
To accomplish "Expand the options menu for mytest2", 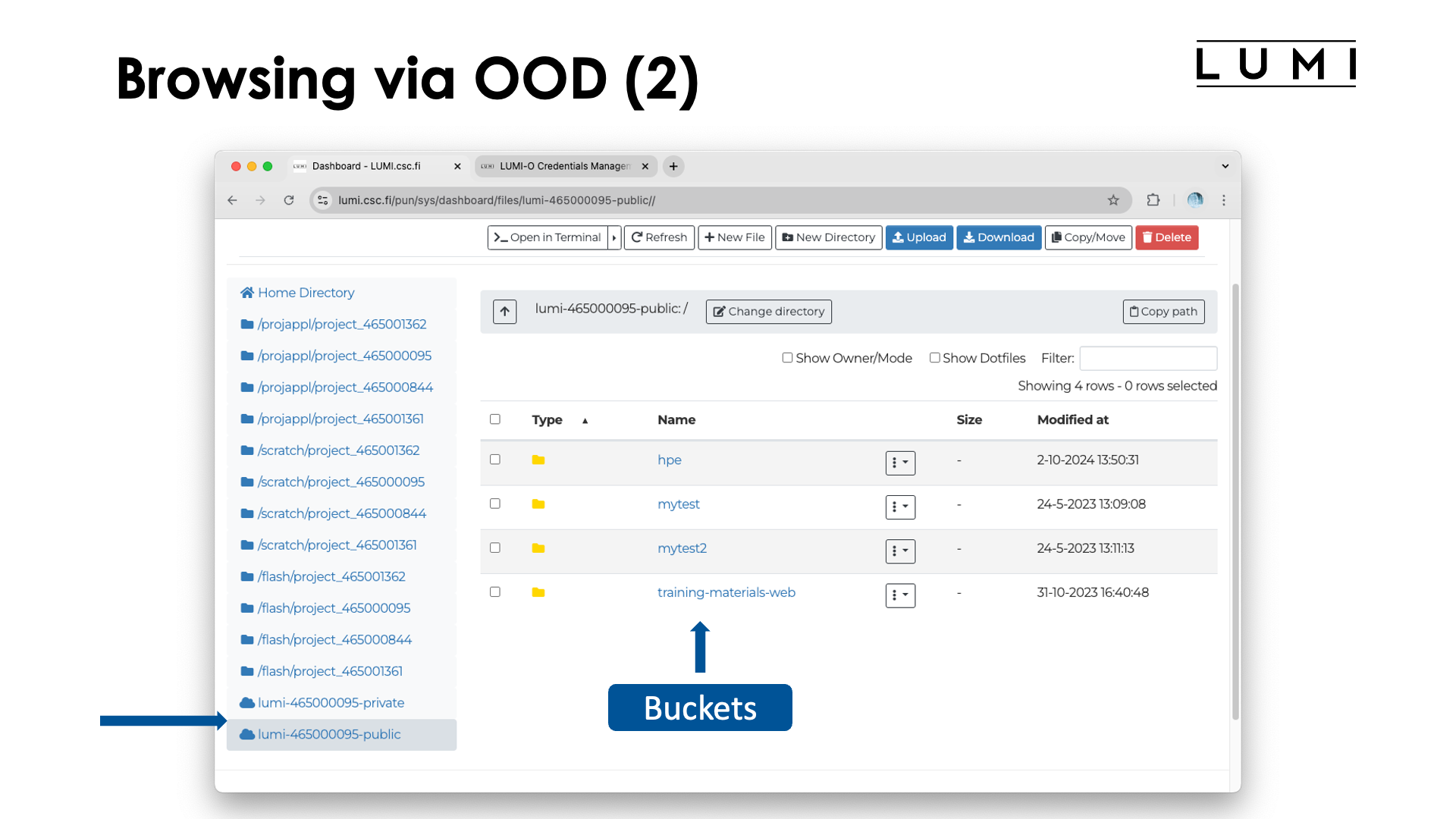I will coord(899,550).
